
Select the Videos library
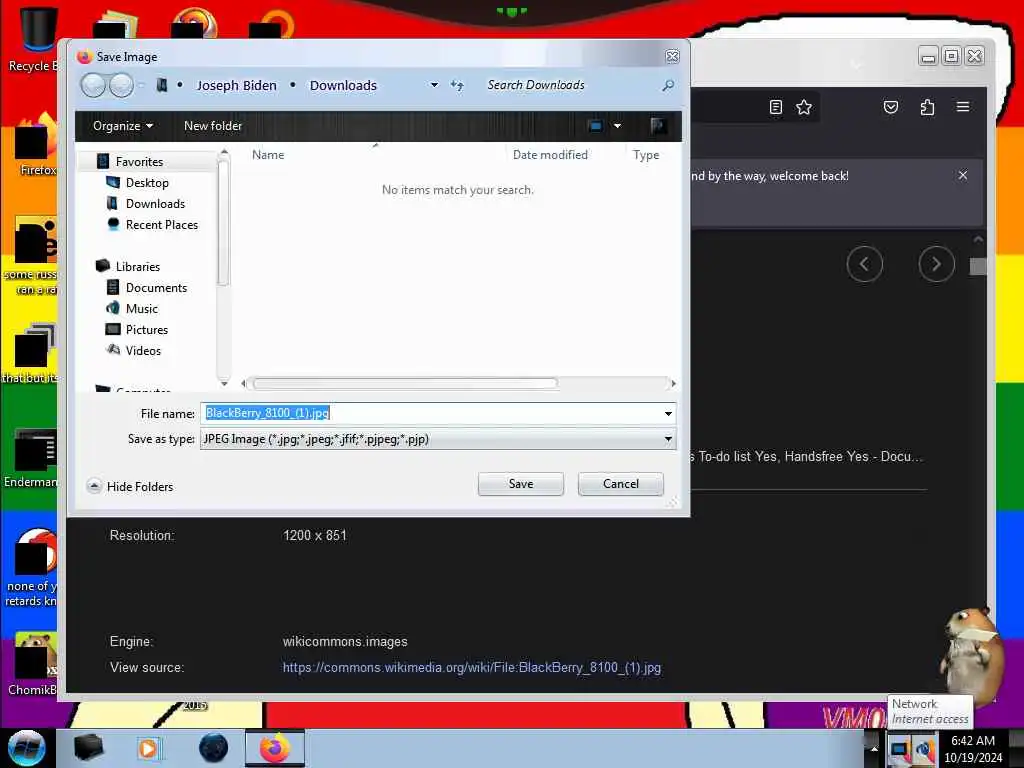[x=143, y=351]
